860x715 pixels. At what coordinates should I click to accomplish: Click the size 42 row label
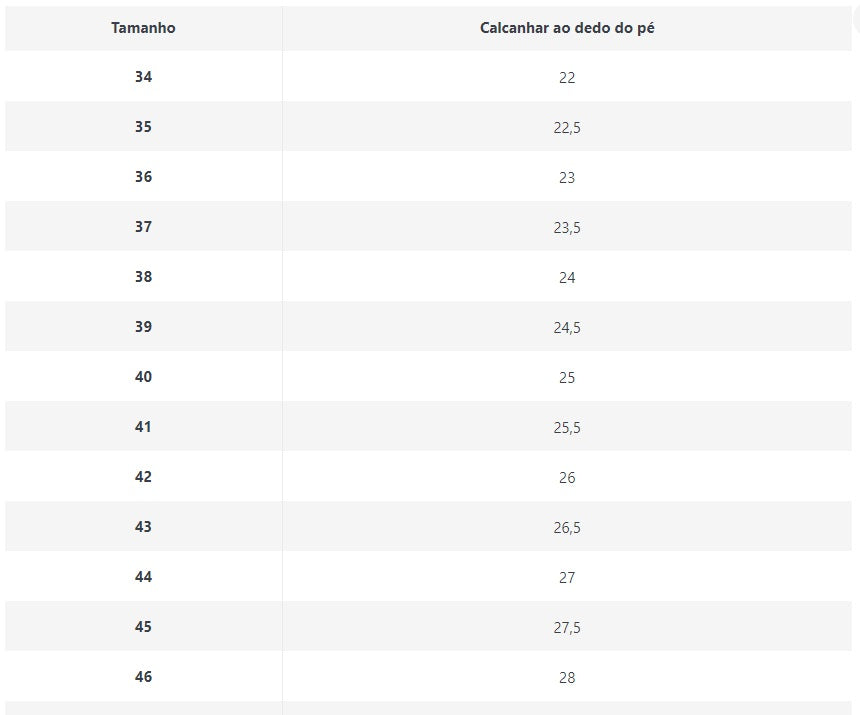pyautogui.click(x=143, y=477)
